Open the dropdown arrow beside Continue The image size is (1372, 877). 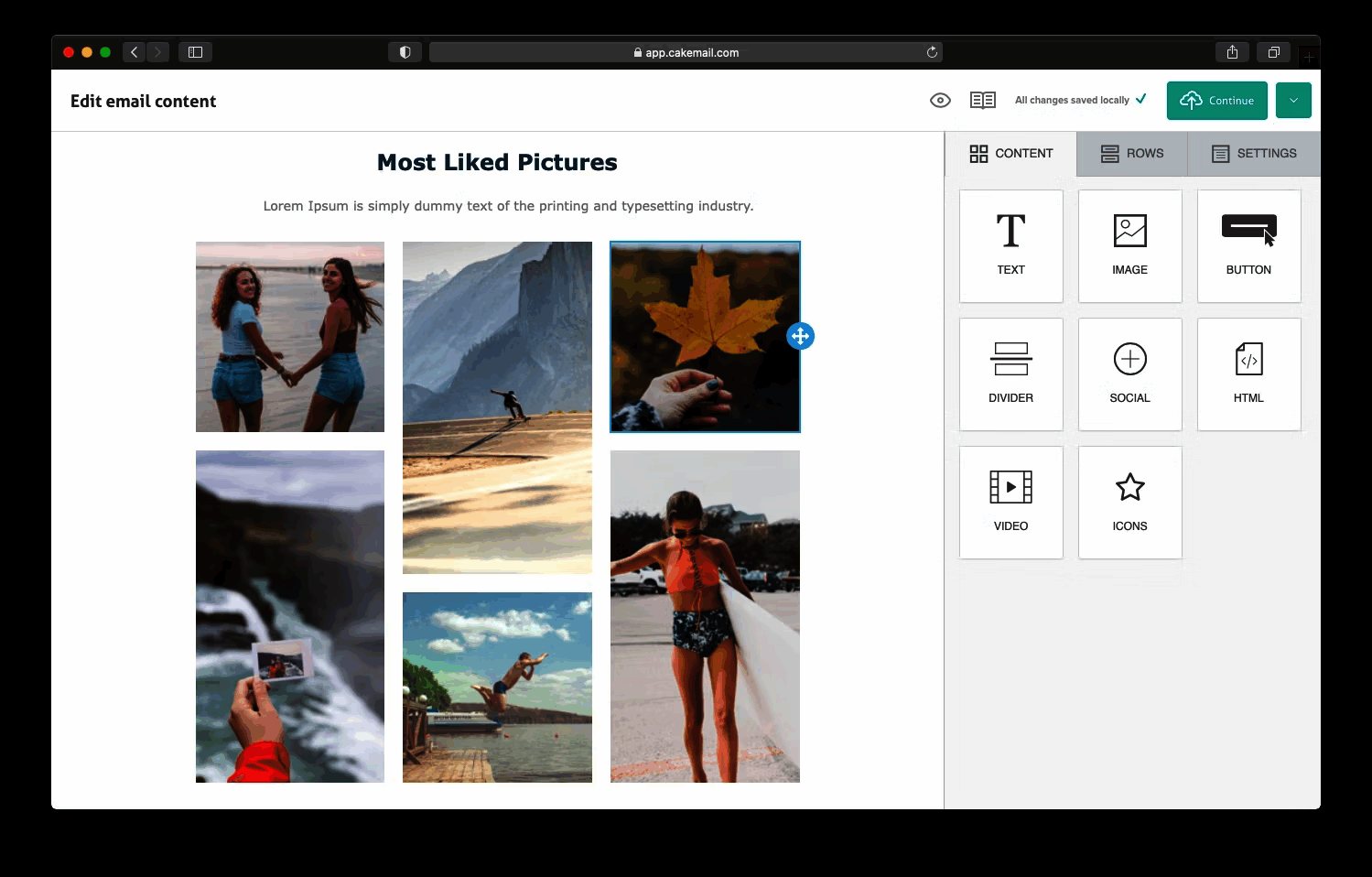pyautogui.click(x=1293, y=101)
